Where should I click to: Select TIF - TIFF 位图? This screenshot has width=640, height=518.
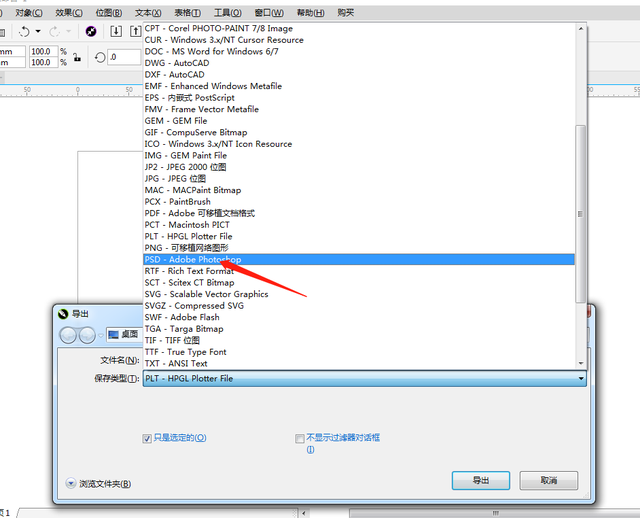click(359, 340)
